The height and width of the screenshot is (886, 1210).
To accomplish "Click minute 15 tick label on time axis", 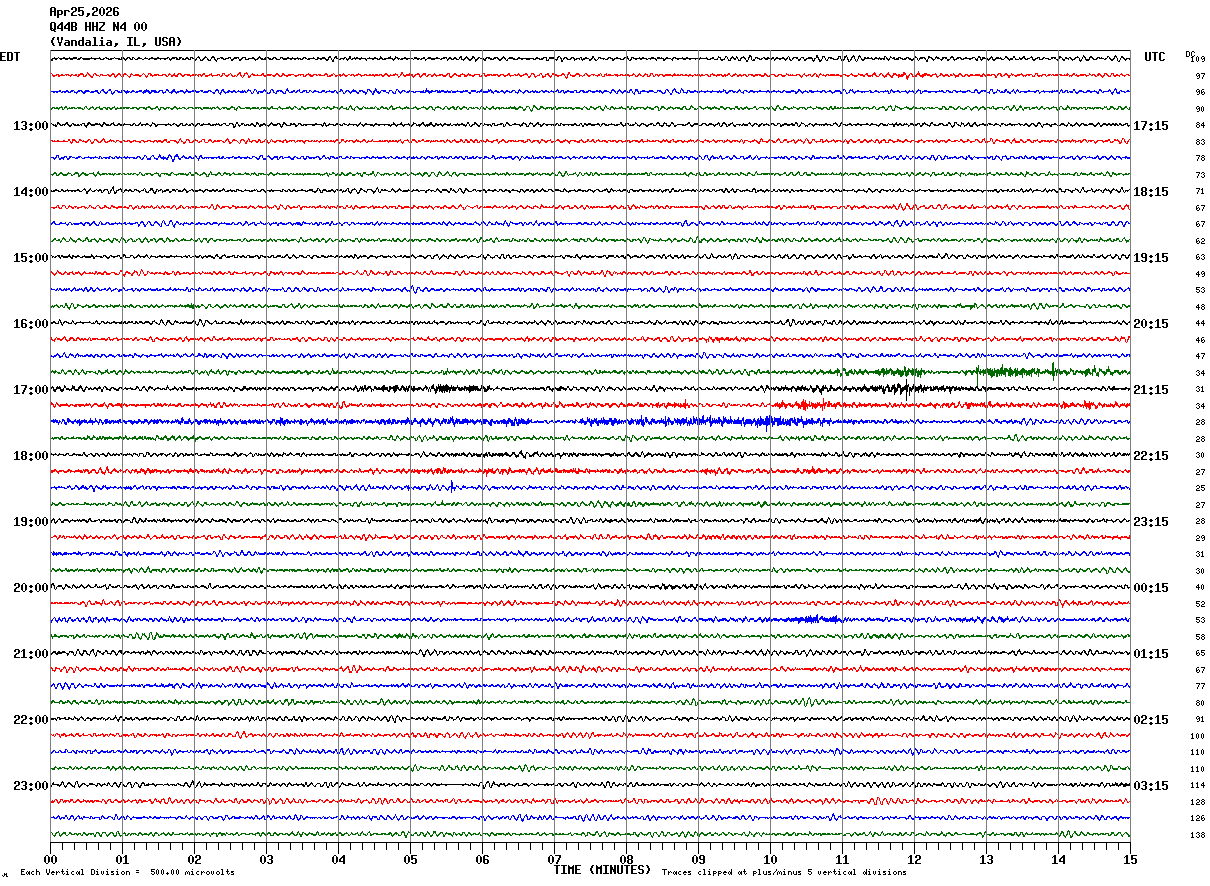I will click(1130, 859).
